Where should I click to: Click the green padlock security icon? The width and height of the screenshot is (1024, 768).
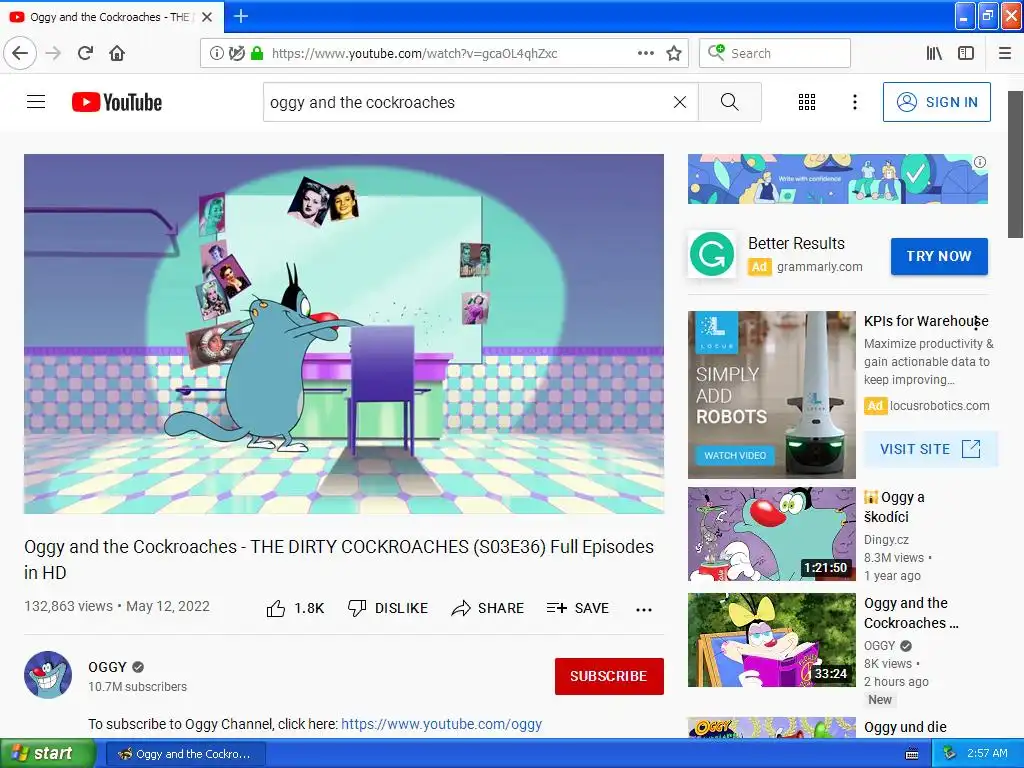(x=257, y=53)
